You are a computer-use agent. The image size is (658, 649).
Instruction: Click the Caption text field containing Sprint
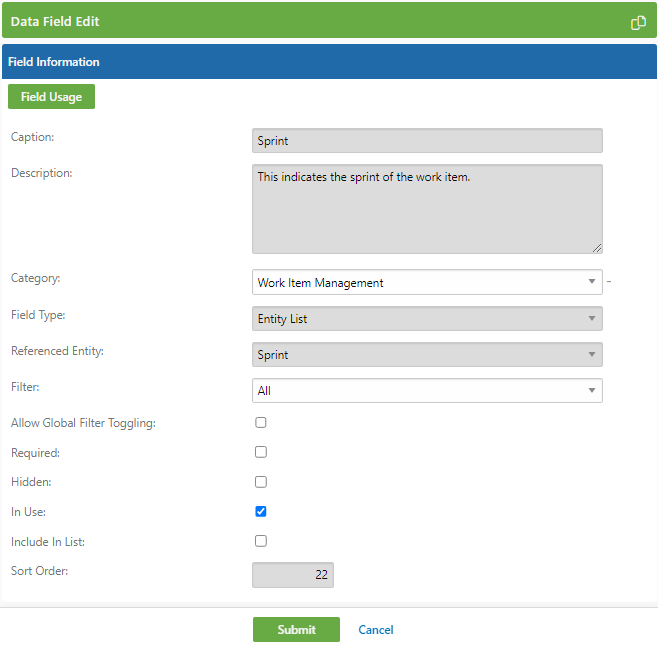[x=427, y=141]
